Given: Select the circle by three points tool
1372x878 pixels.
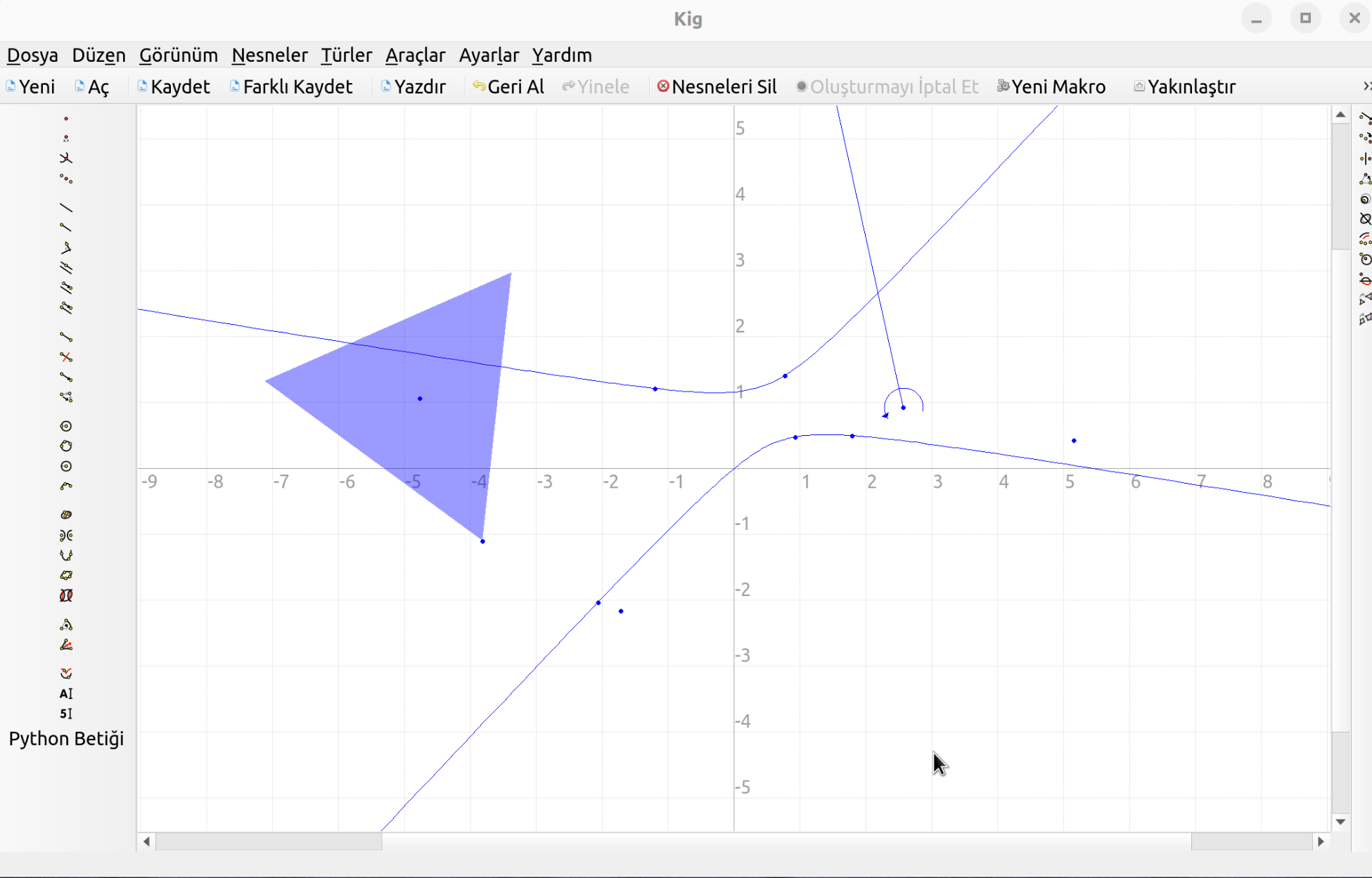Looking at the screenshot, I should [x=66, y=446].
